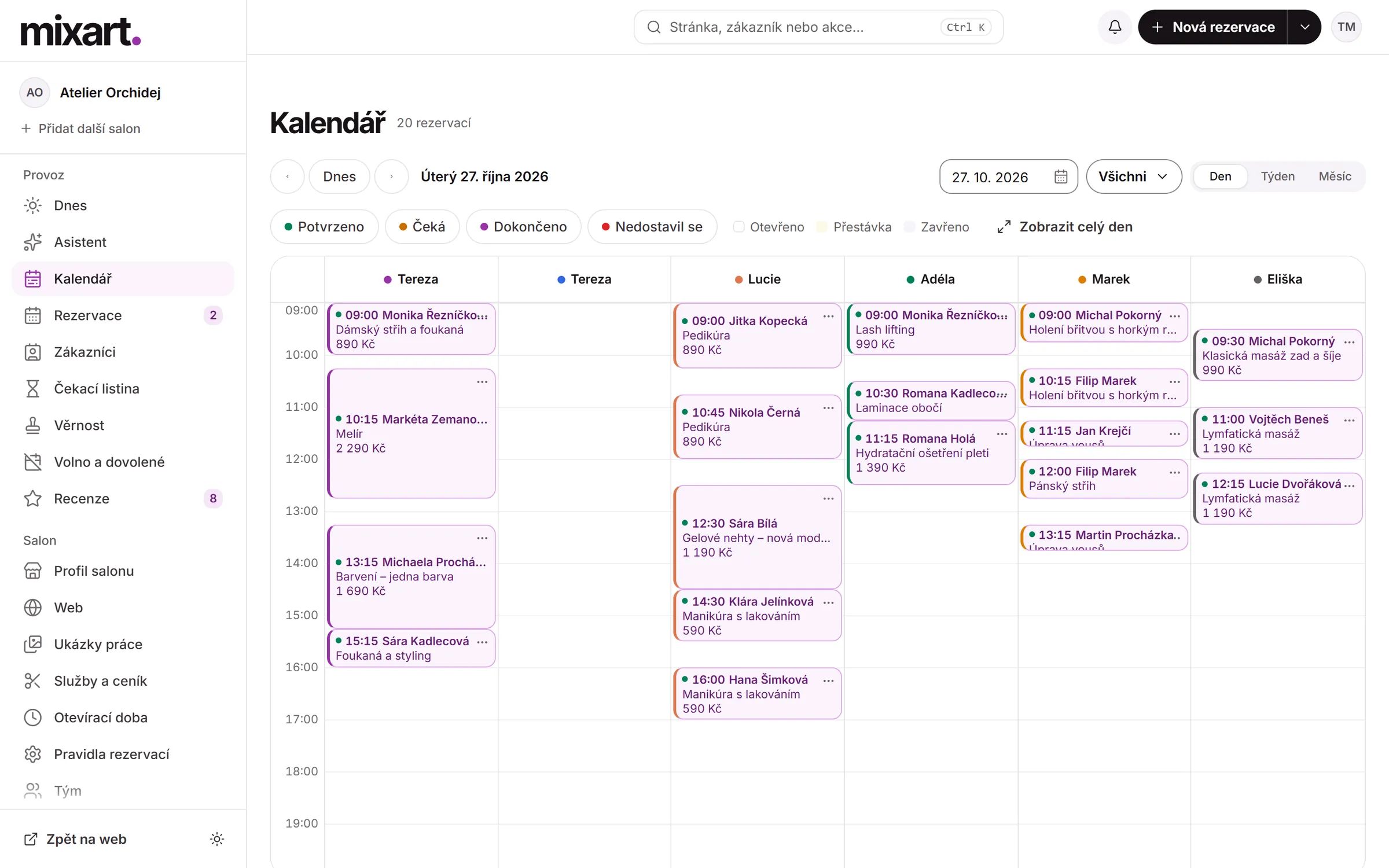Open options menu on Markéta Zemanová booking
1389x868 pixels.
(482, 382)
